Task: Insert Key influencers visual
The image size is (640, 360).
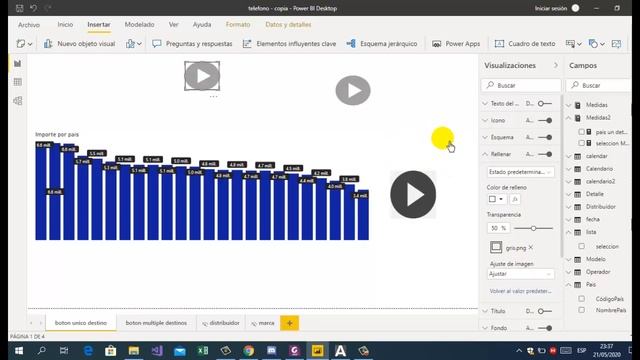Action: [289, 44]
